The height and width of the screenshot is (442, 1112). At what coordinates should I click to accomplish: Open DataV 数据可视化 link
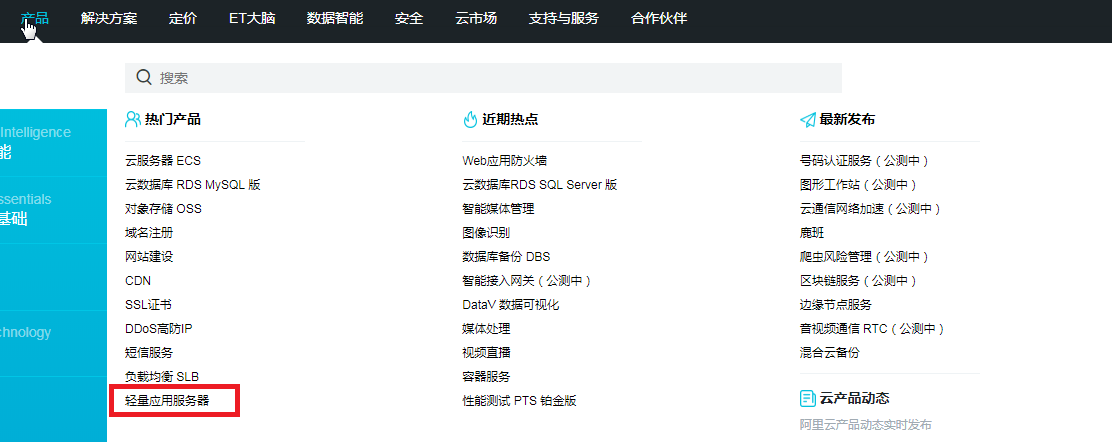point(511,305)
